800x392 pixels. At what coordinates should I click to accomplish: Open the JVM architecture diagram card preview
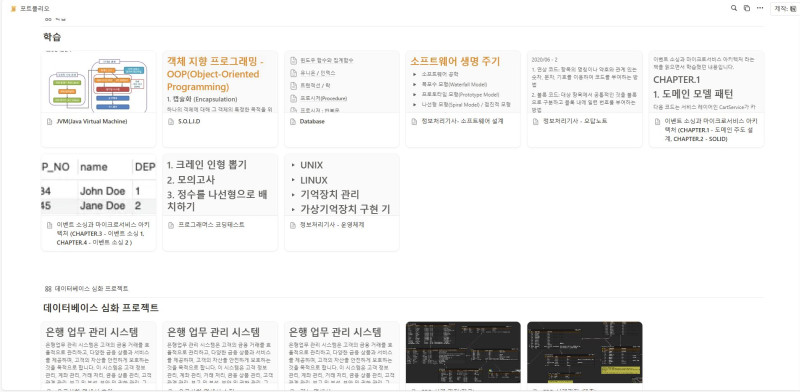point(98,82)
